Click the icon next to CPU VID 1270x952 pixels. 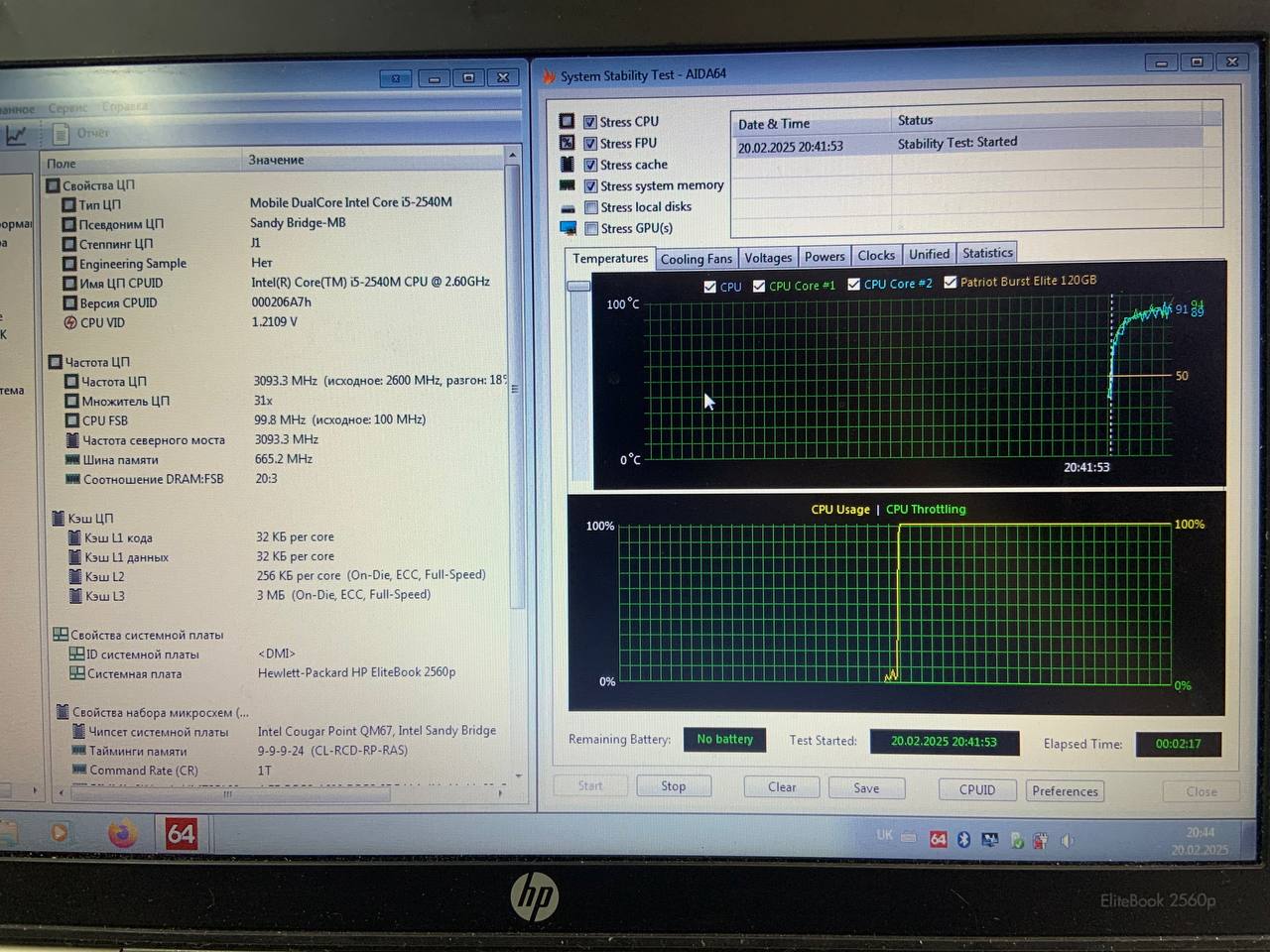[x=69, y=322]
